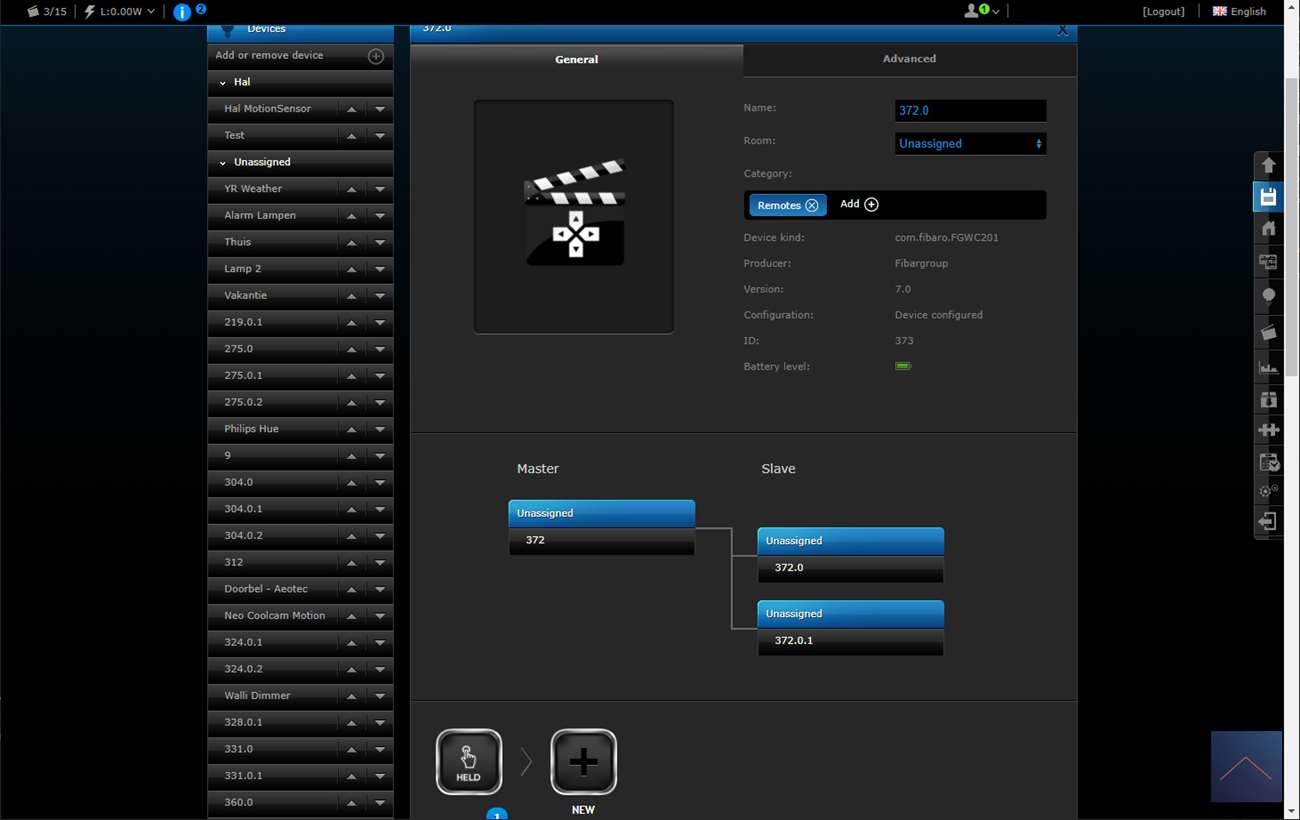Click the blue info notifications icon
The height and width of the screenshot is (820, 1300).
182,12
